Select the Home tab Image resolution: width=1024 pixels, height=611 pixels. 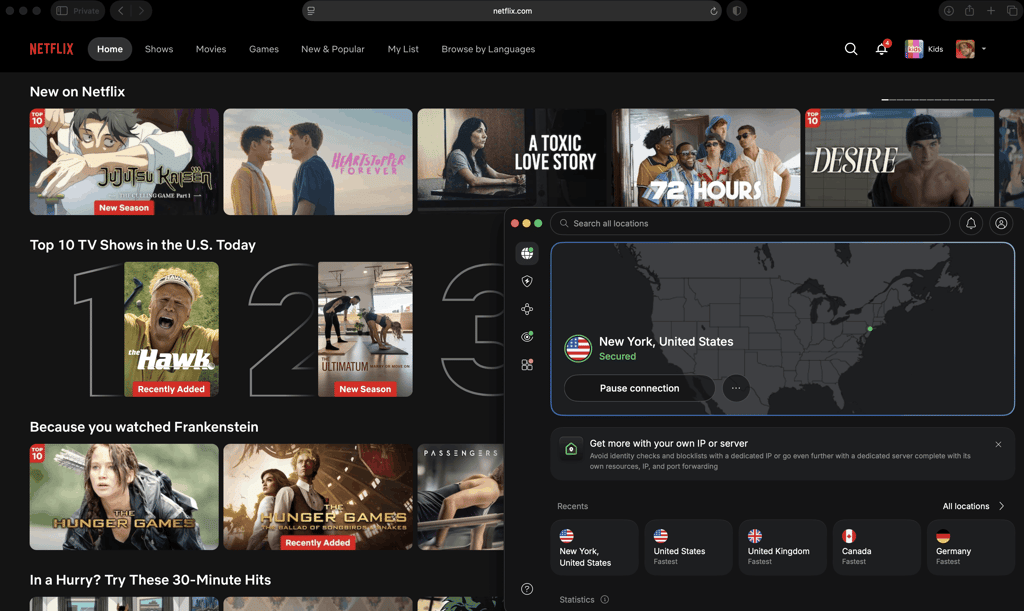pyautogui.click(x=110, y=49)
